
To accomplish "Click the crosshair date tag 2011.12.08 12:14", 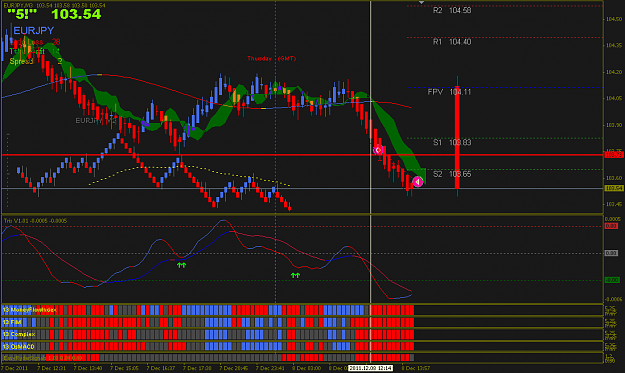I will coord(370,368).
